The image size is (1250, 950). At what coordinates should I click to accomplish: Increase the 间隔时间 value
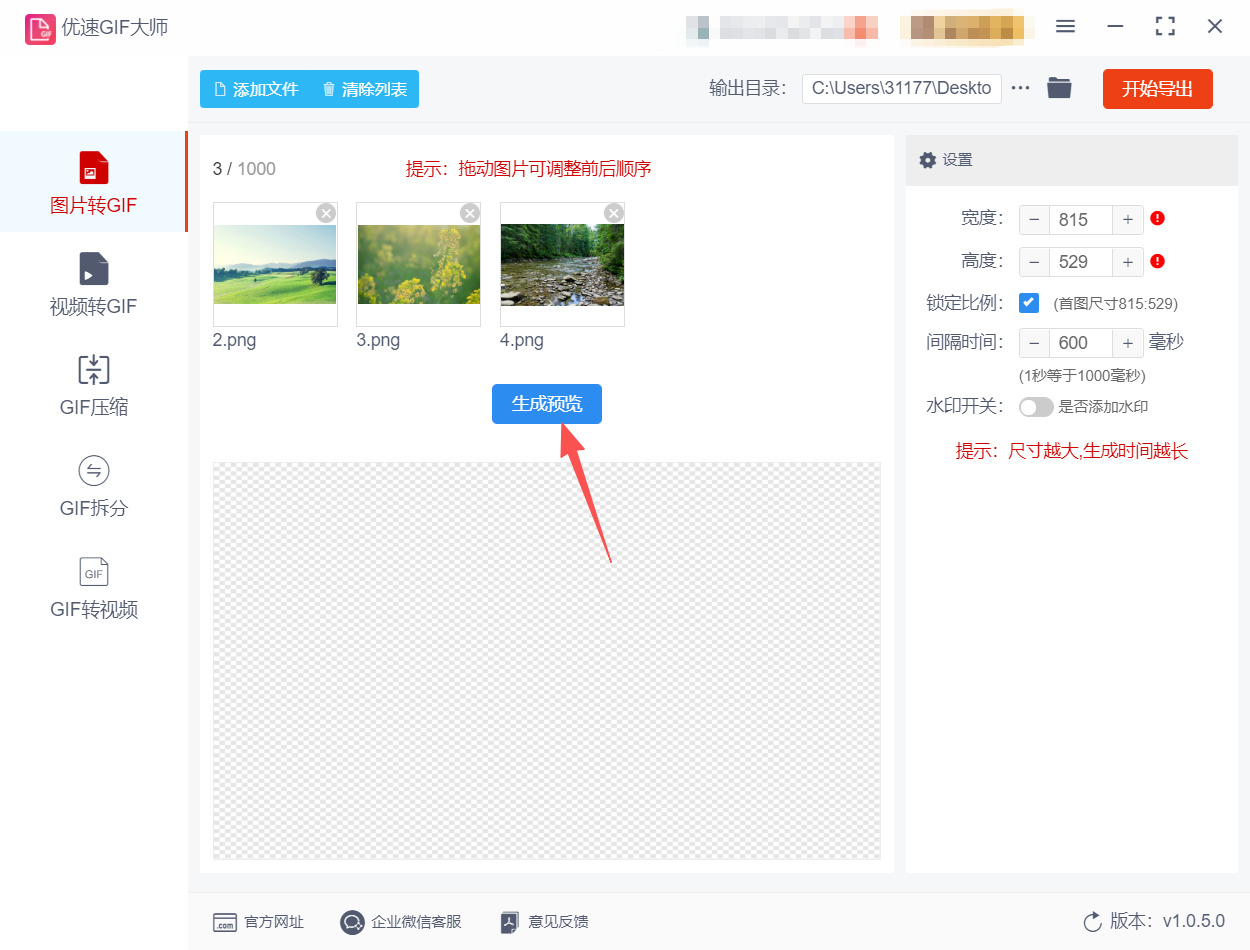coord(1127,343)
